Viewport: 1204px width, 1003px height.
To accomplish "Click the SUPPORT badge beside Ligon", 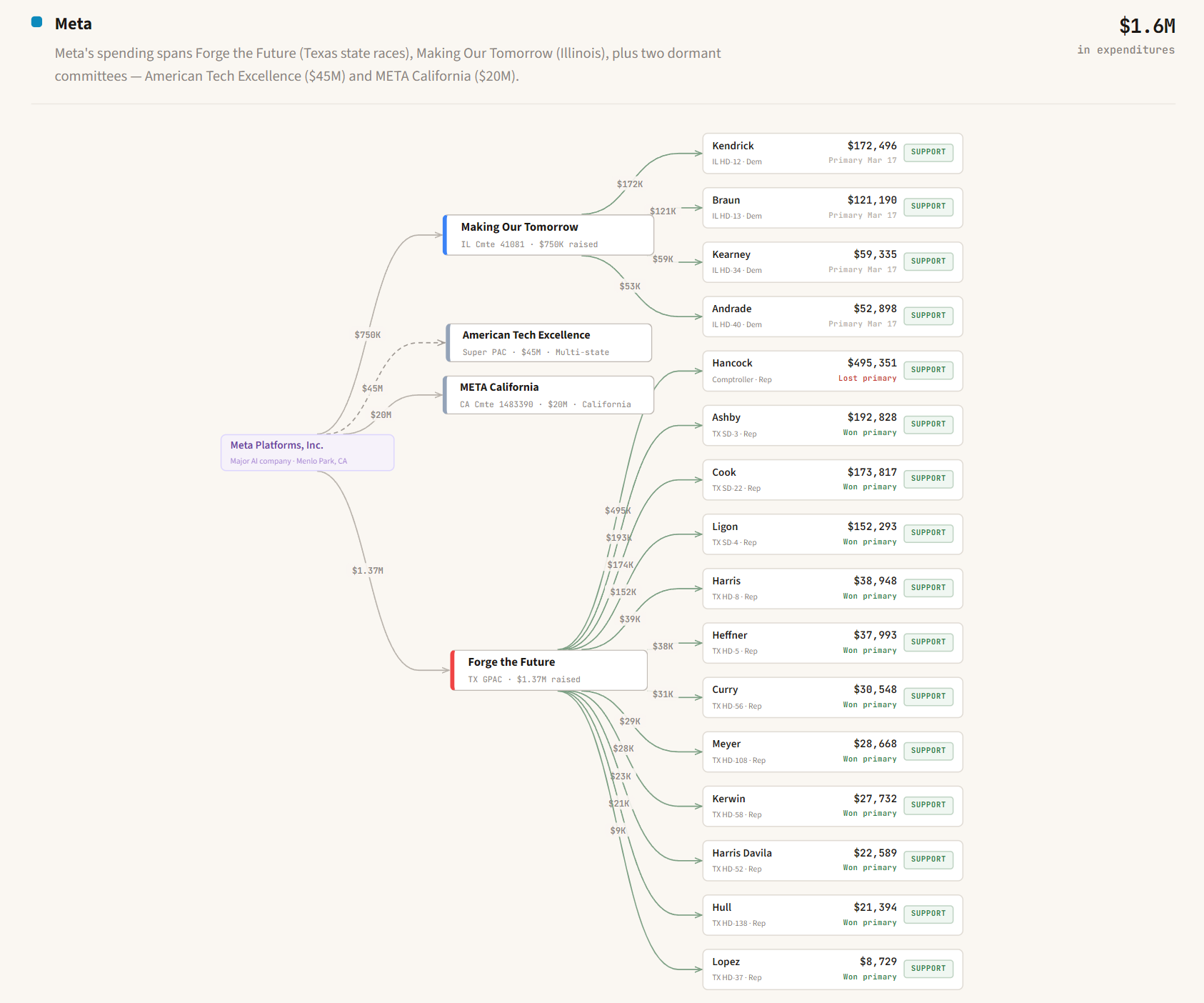I will [x=928, y=533].
